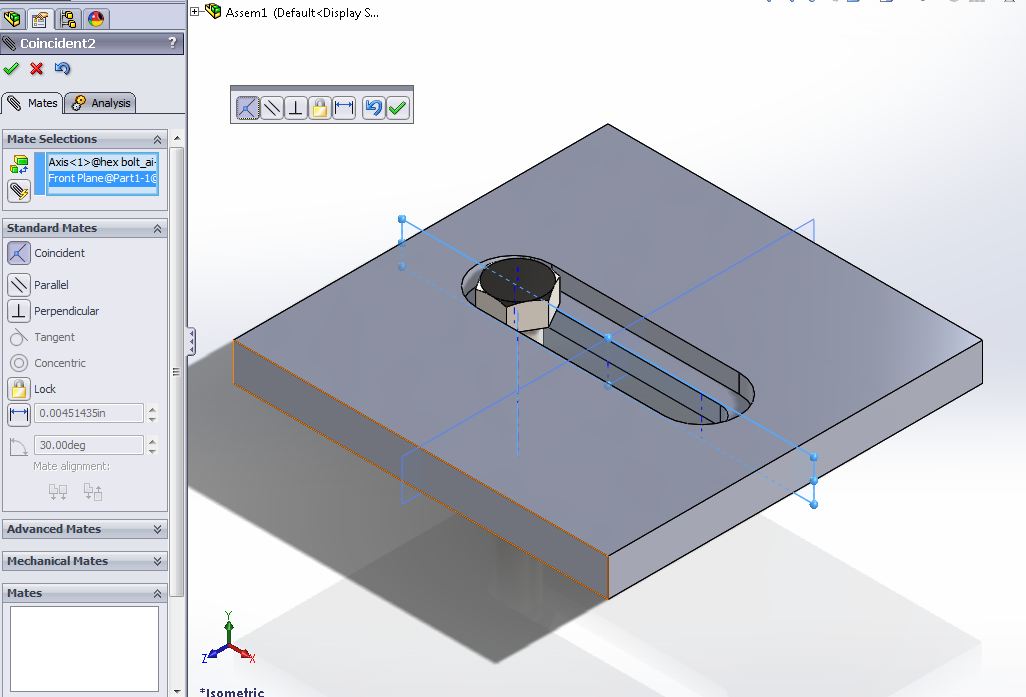Switch to the Analysis tab
The height and width of the screenshot is (697, 1026).
point(100,103)
